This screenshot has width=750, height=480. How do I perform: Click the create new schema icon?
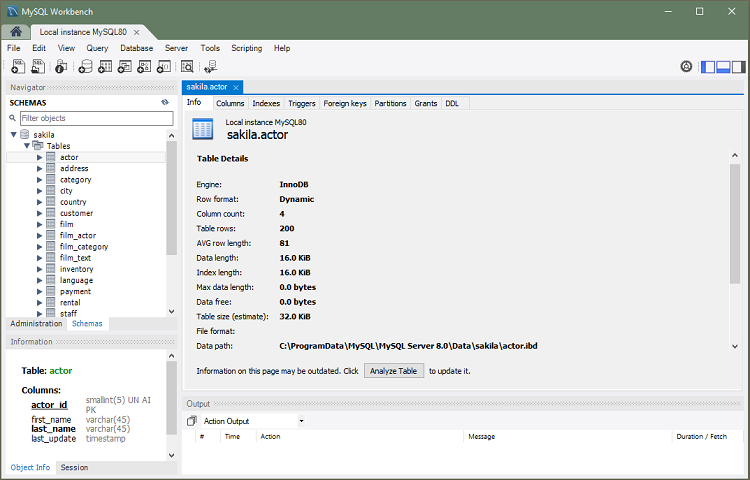(x=85, y=67)
